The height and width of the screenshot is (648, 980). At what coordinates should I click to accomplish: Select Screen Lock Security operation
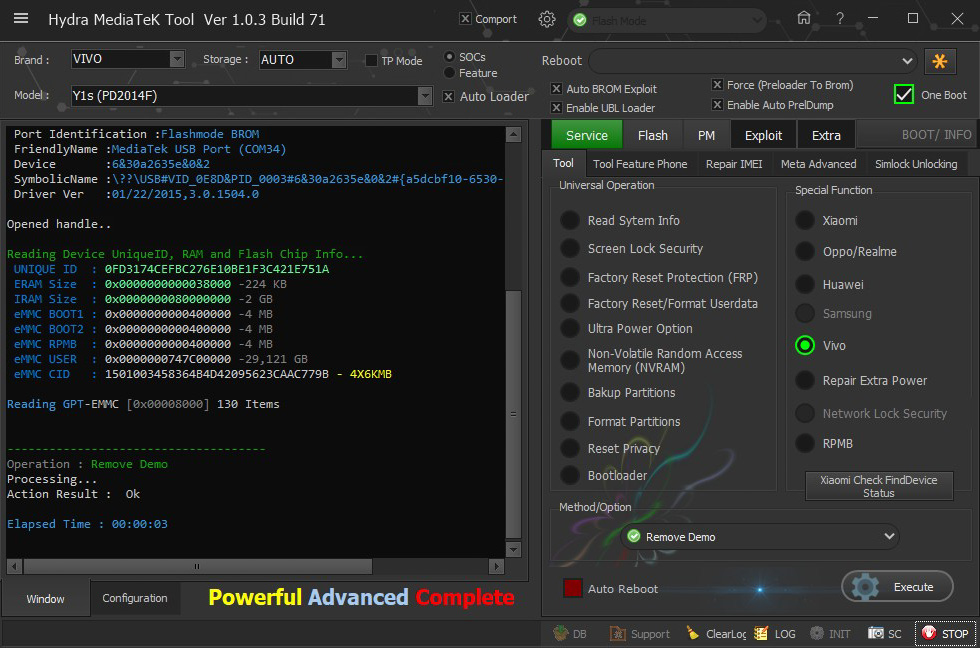click(x=569, y=248)
